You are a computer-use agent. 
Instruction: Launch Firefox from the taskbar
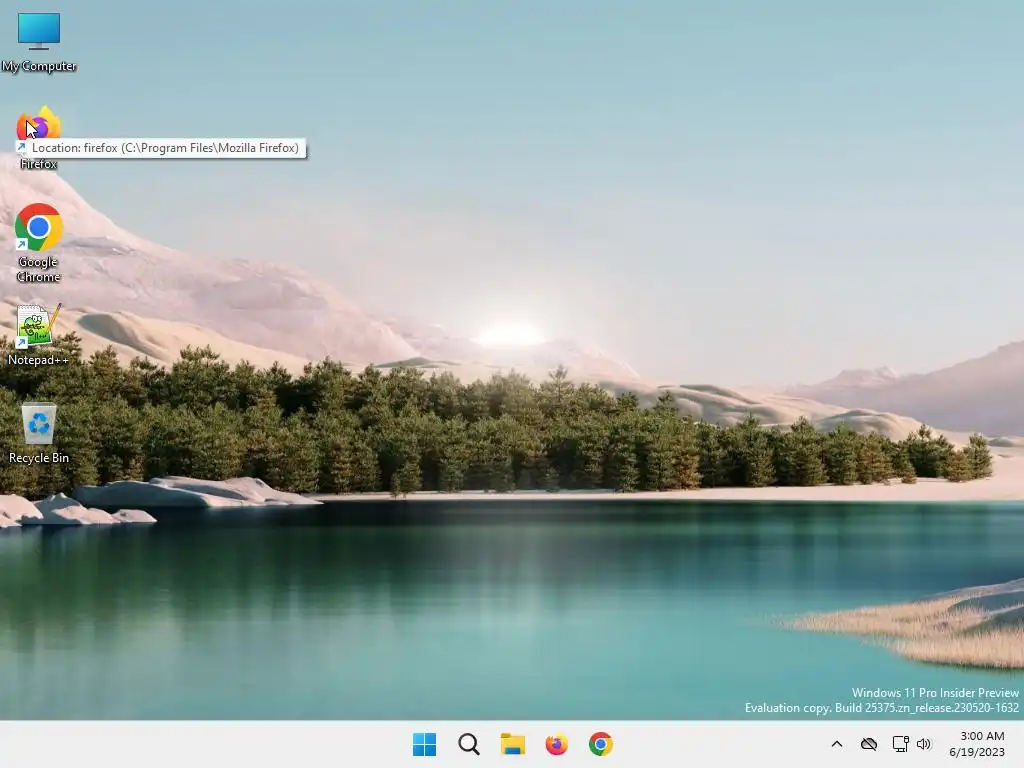pos(556,744)
